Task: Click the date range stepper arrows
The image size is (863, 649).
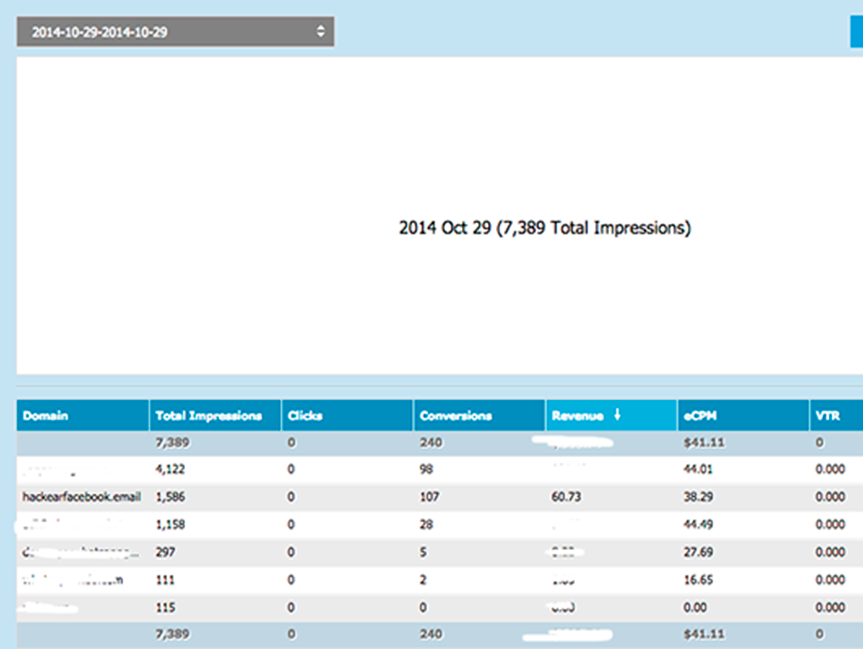Action: pyautogui.click(x=320, y=31)
